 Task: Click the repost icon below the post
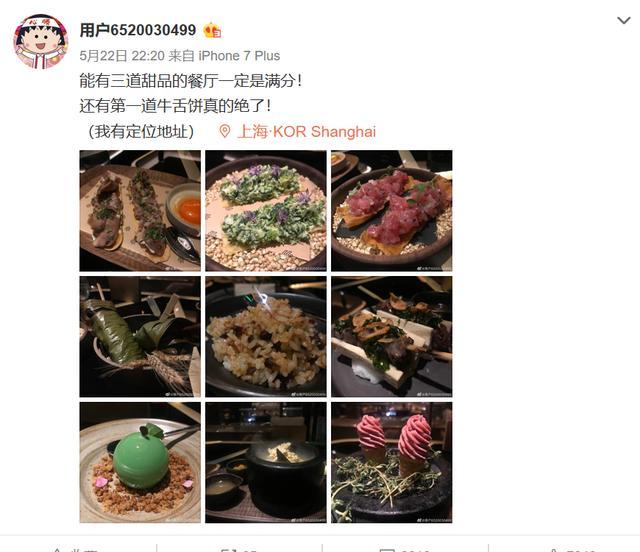(228, 550)
